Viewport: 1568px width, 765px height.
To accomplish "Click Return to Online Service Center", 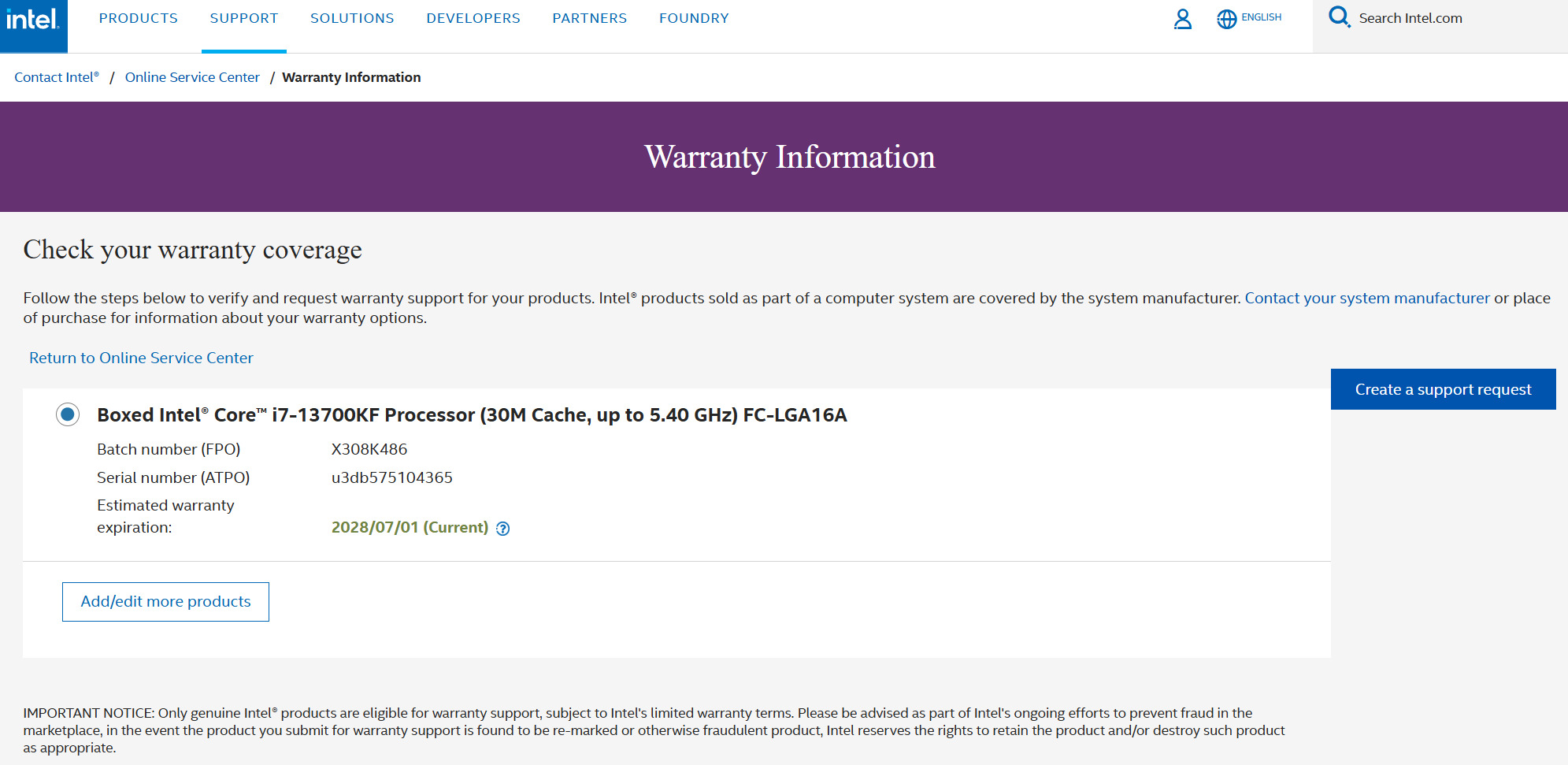I will click(141, 358).
